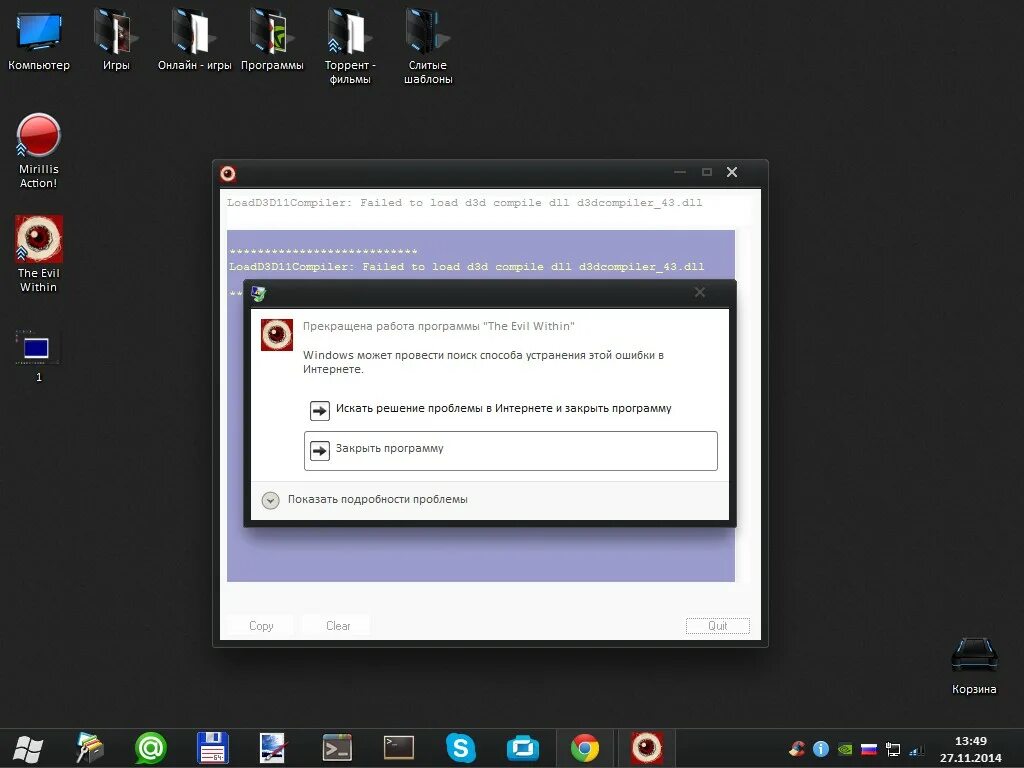The width and height of the screenshot is (1024, 768).
Task: Open the paint picture taskbar icon
Action: tap(273, 748)
